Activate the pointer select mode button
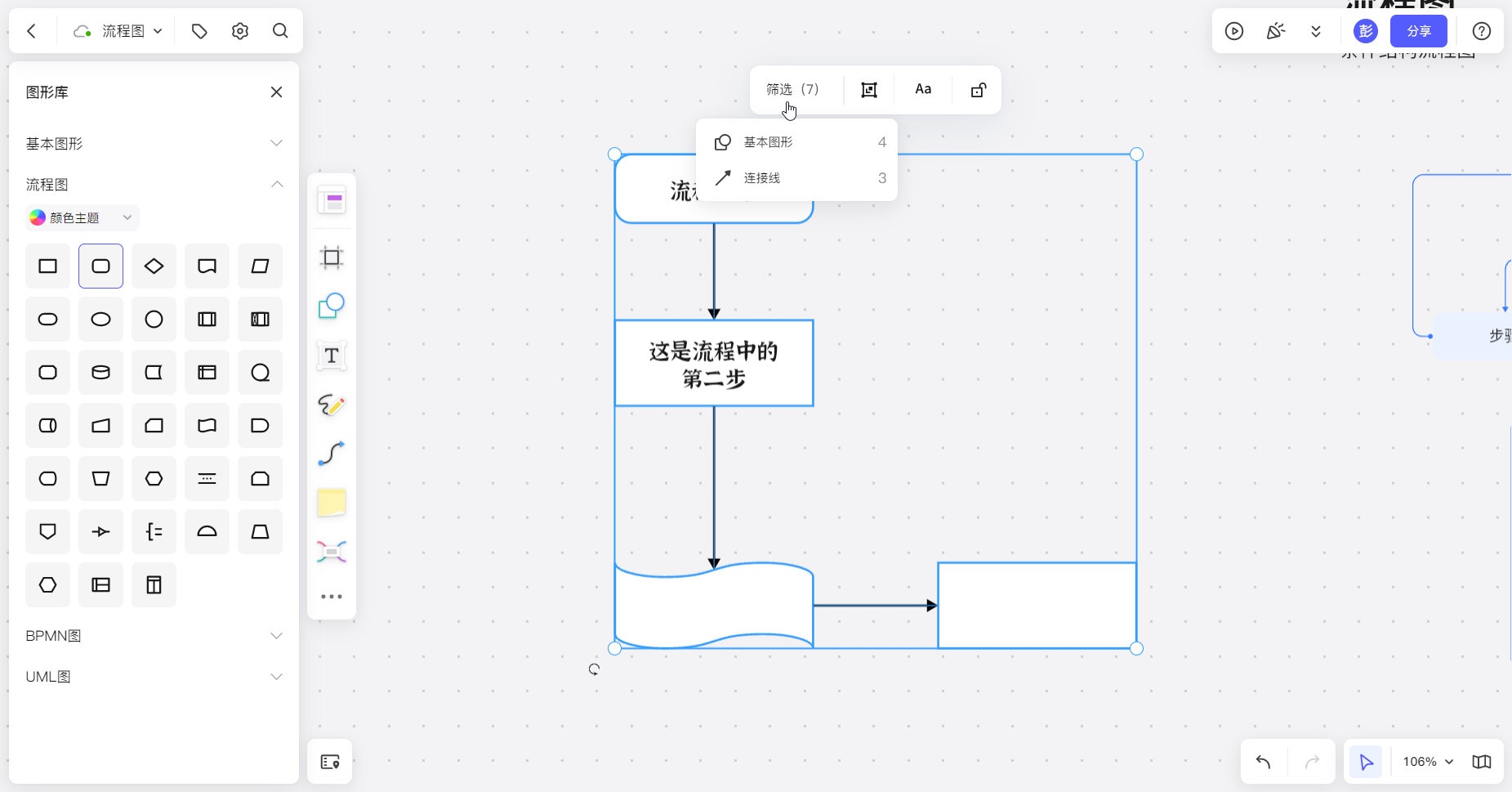 1366,762
